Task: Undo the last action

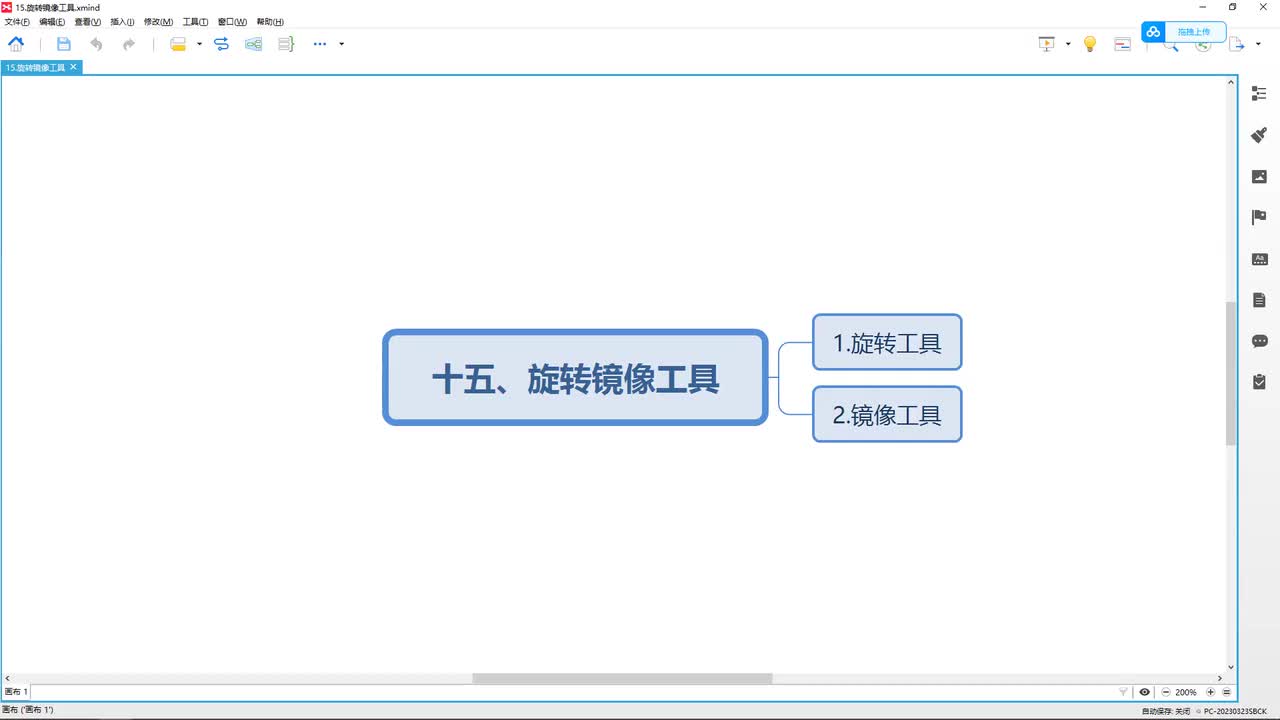Action: [96, 44]
